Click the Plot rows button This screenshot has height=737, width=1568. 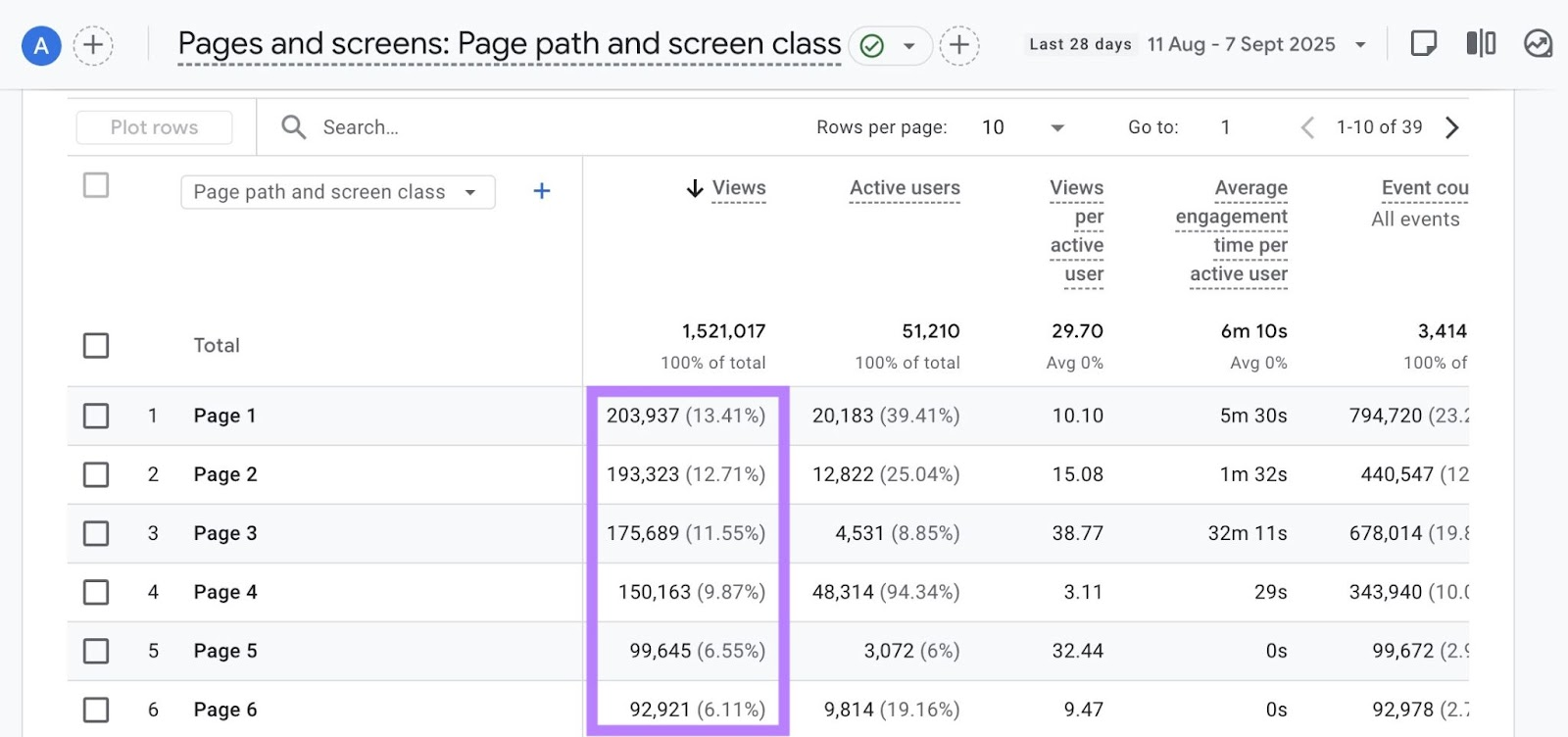tap(154, 127)
